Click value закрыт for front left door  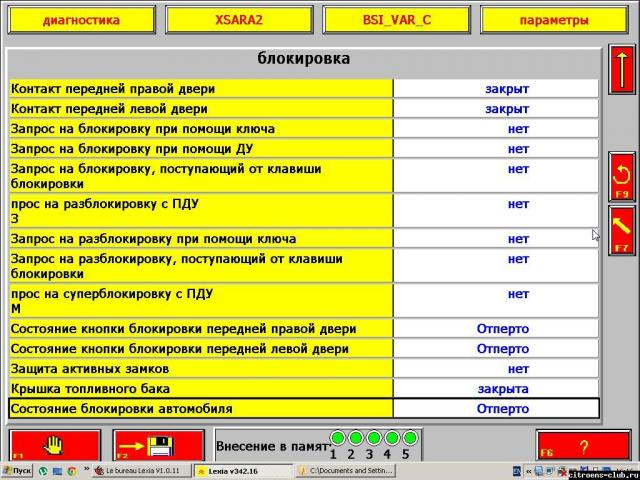pos(507,109)
